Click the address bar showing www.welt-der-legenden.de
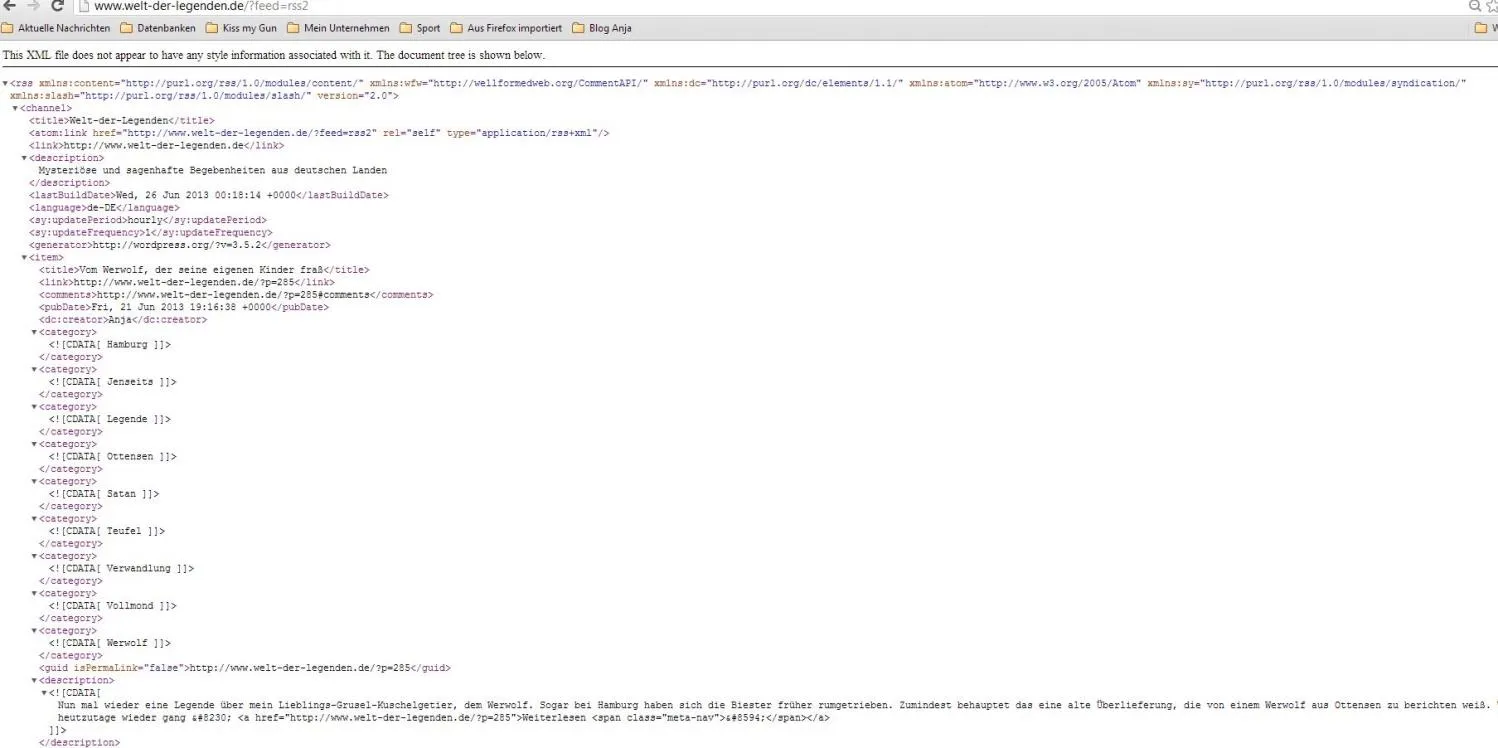1498x748 pixels. (770, 6)
